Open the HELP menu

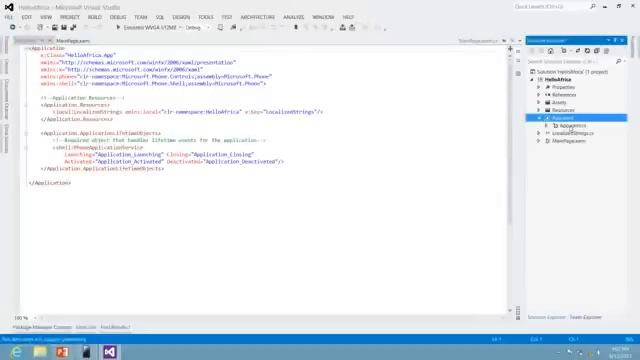pyautogui.click(x=348, y=17)
